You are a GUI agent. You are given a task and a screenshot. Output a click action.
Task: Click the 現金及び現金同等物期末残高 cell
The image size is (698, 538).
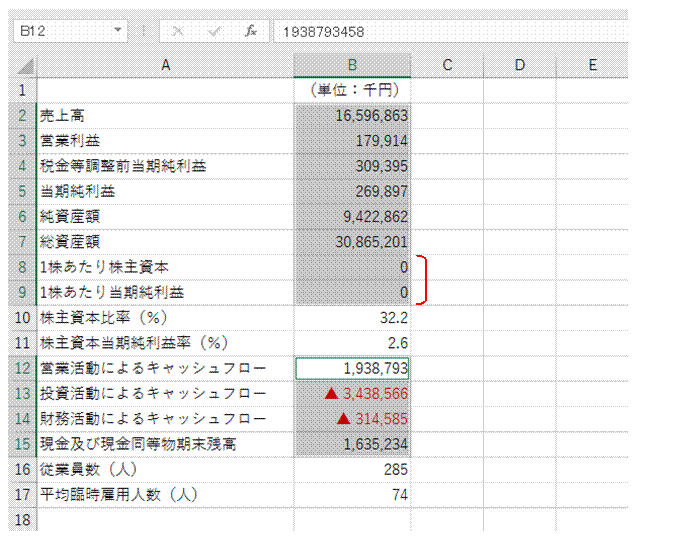click(x=165, y=444)
